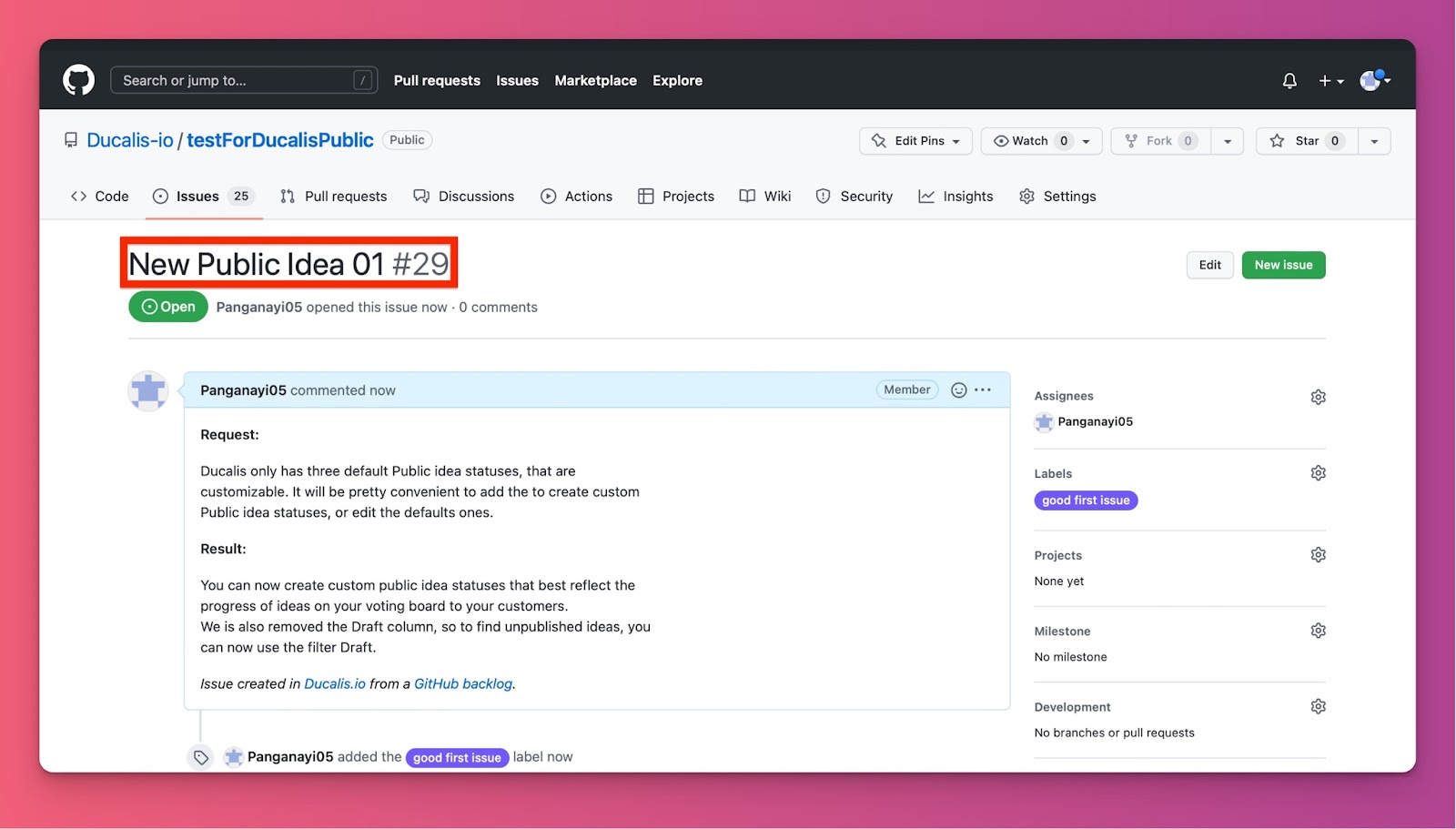The height and width of the screenshot is (829, 1456).
Task: Click good first issue label in timeline
Action: pos(457,757)
